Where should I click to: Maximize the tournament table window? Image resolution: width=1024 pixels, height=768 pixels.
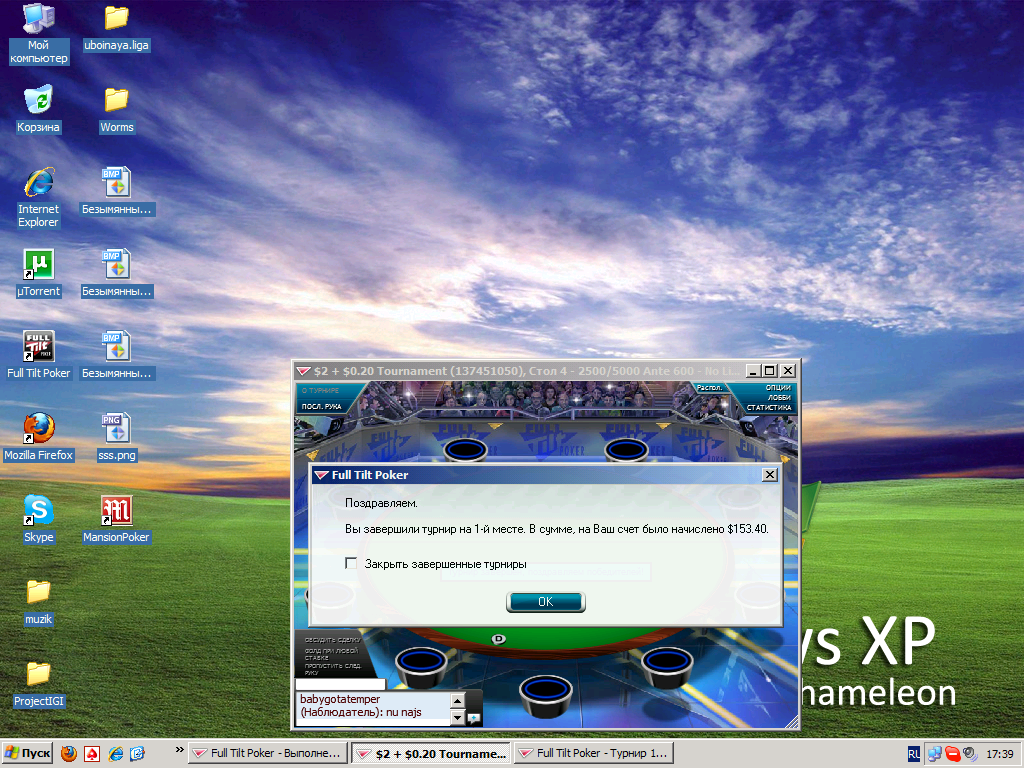[x=770, y=371]
